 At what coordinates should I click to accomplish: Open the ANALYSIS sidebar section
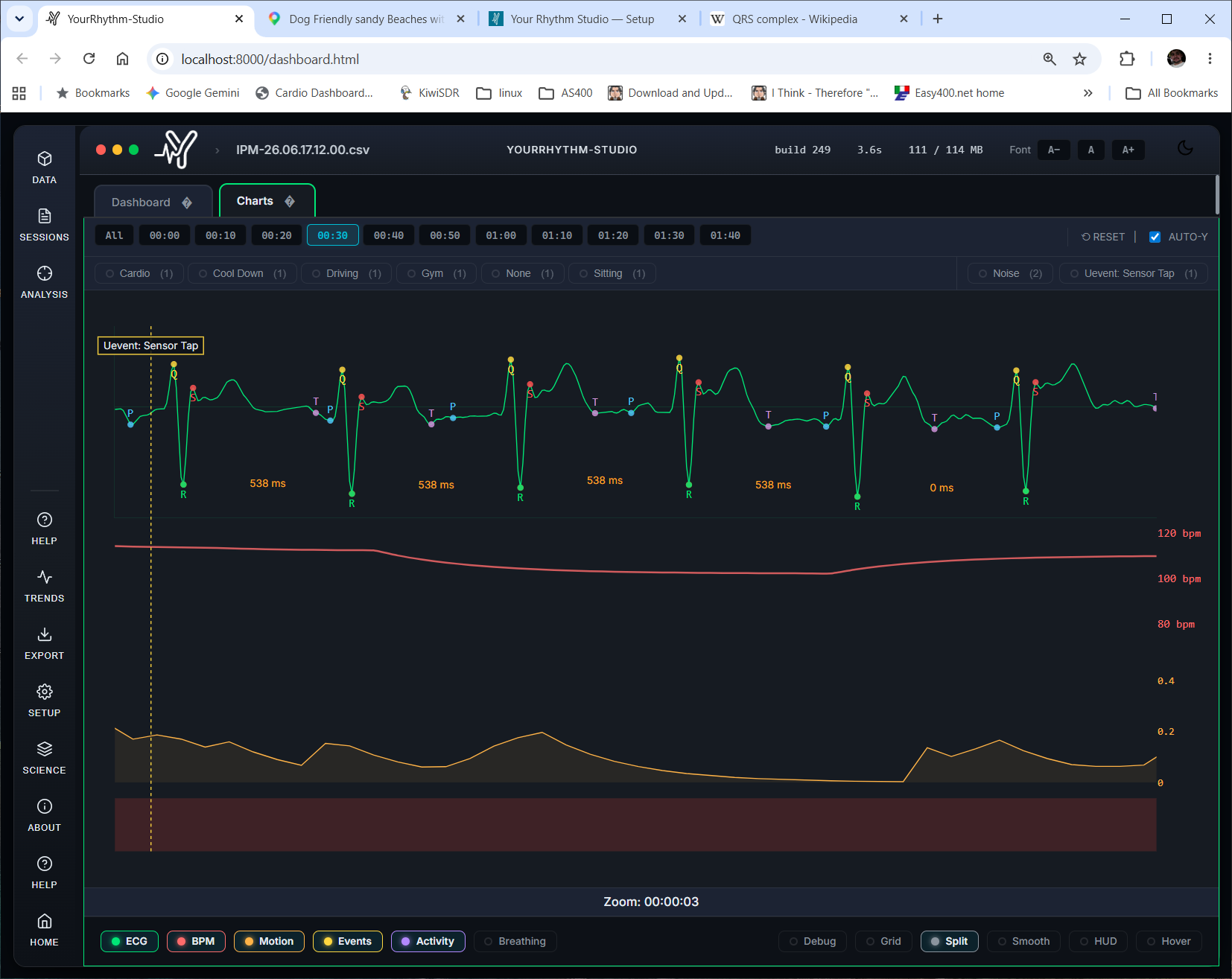click(44, 282)
